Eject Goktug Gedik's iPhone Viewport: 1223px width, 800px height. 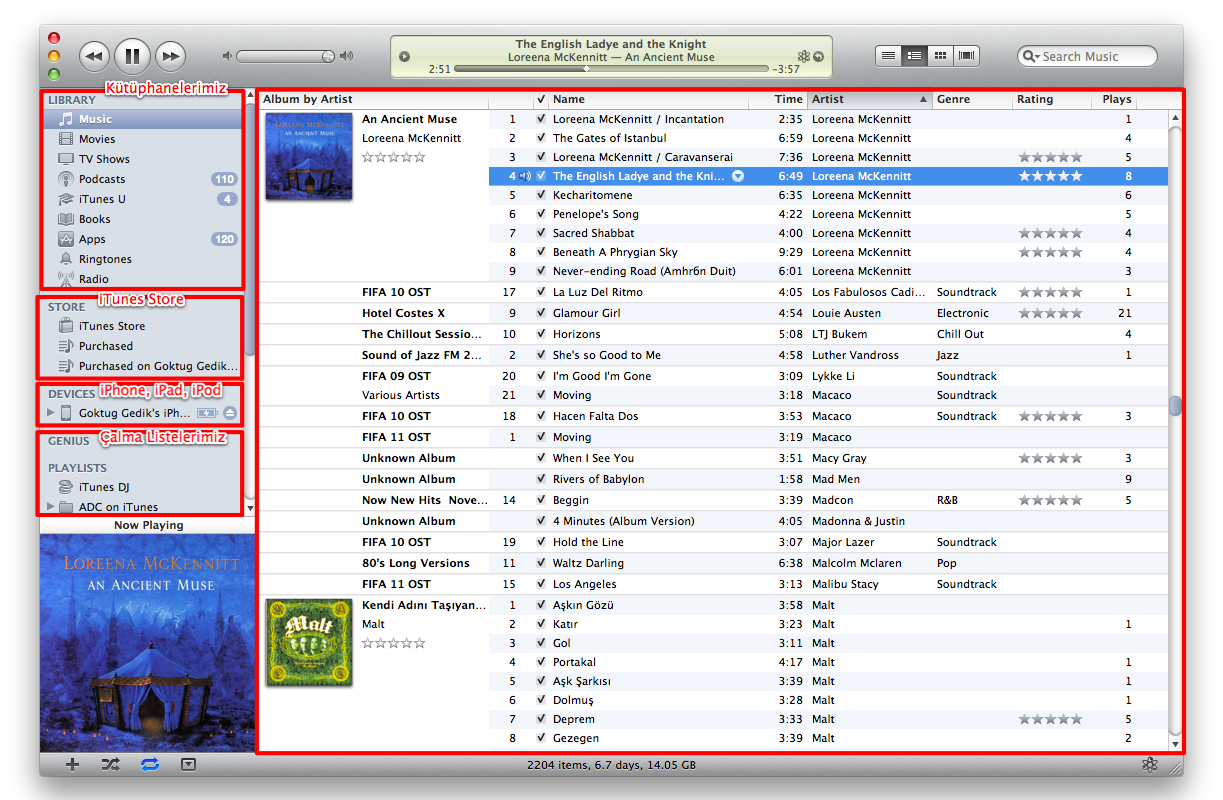[230, 413]
